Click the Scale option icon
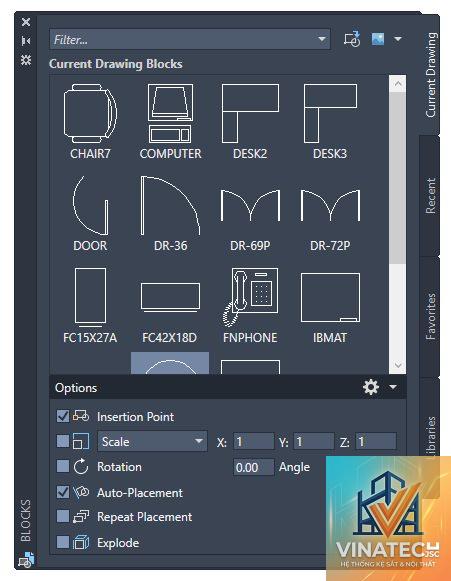The height and width of the screenshot is (581, 451). (x=81, y=441)
